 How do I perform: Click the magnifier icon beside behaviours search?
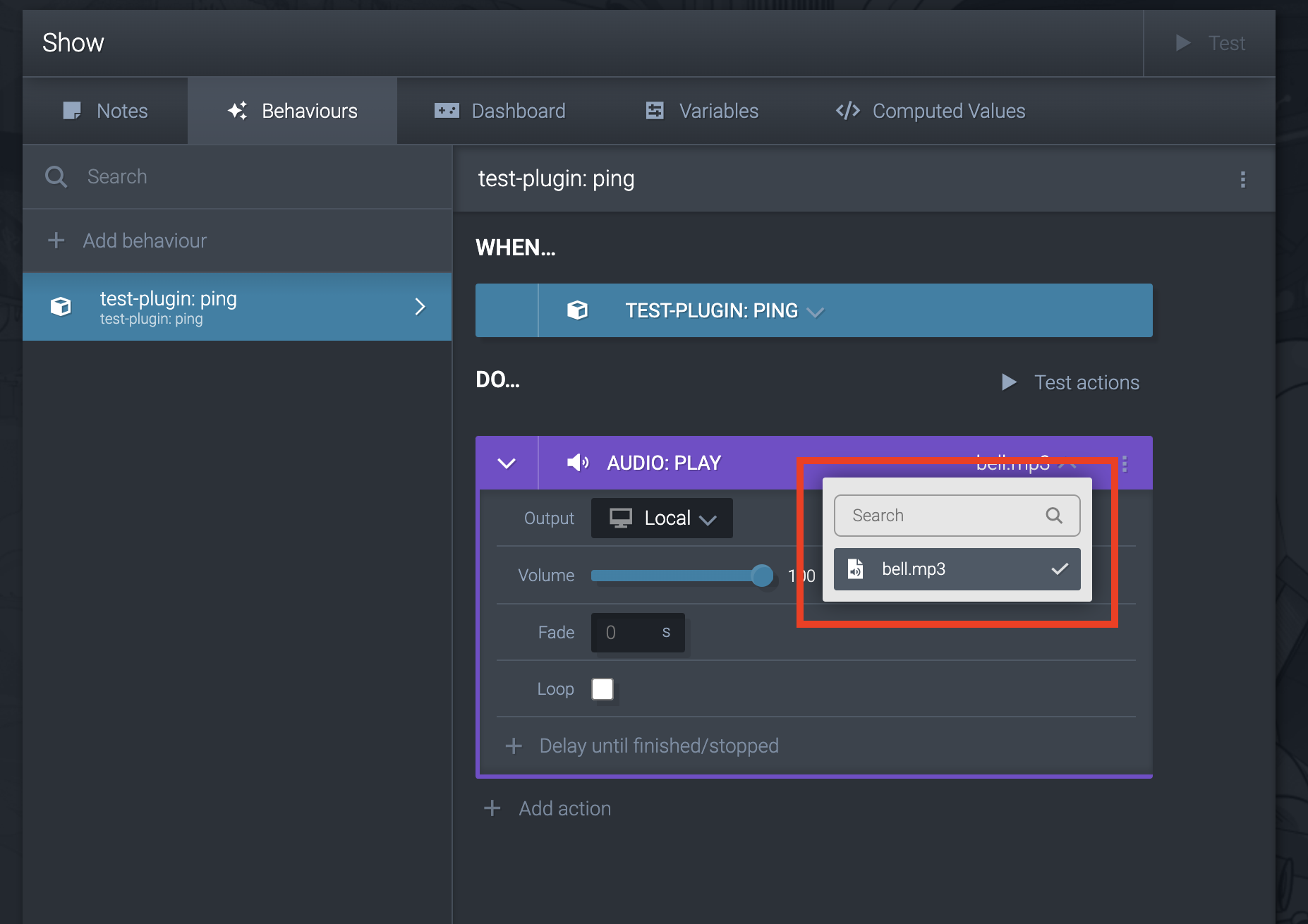[56, 176]
